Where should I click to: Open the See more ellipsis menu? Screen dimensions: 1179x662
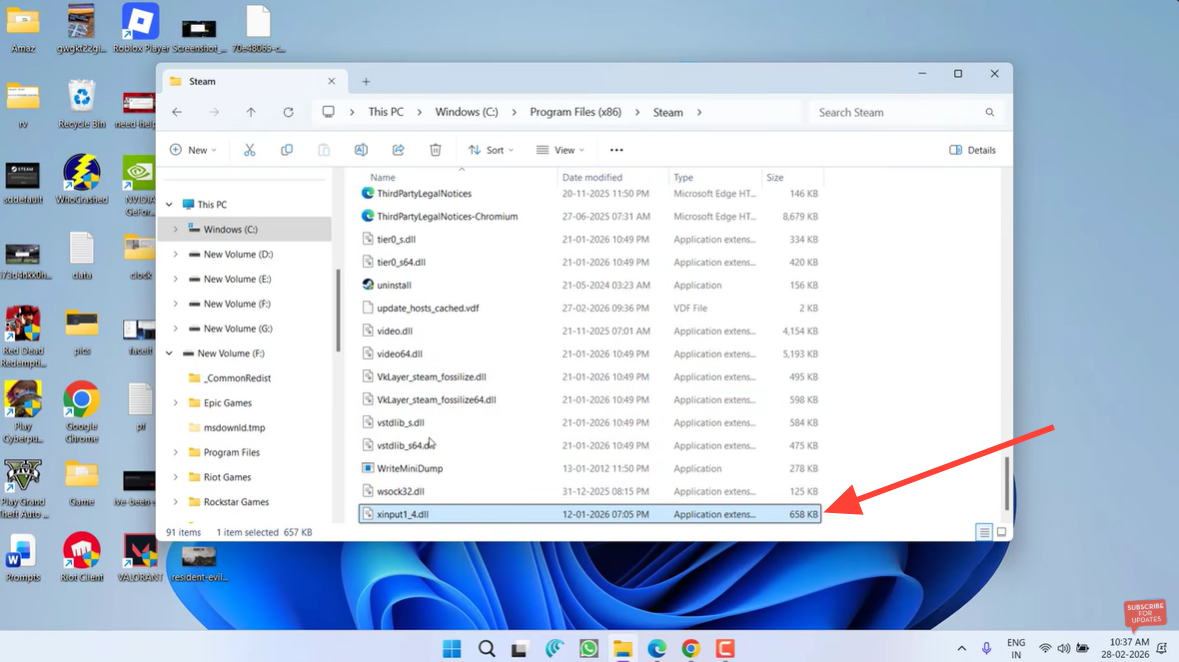616,150
